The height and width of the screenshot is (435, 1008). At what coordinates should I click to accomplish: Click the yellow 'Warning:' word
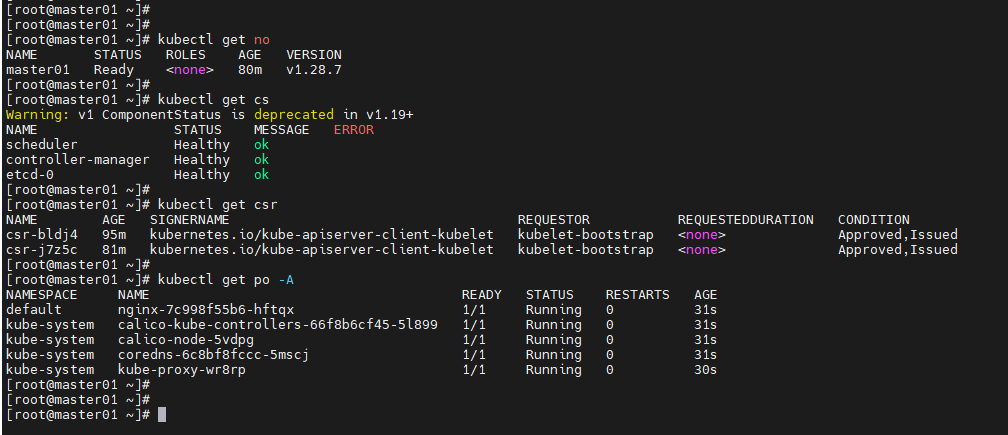(37, 114)
